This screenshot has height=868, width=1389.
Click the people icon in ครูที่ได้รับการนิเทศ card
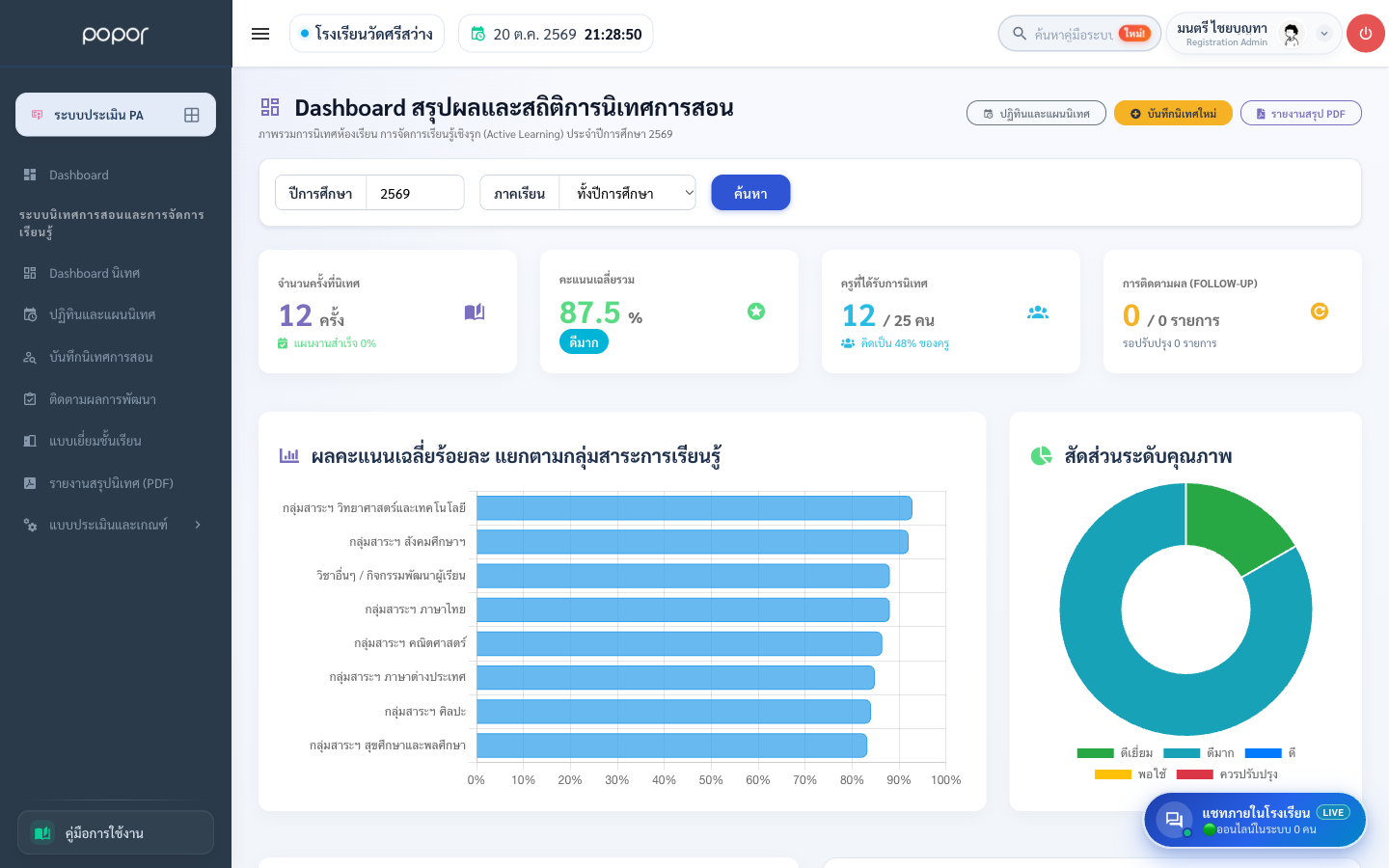pos(1038,312)
